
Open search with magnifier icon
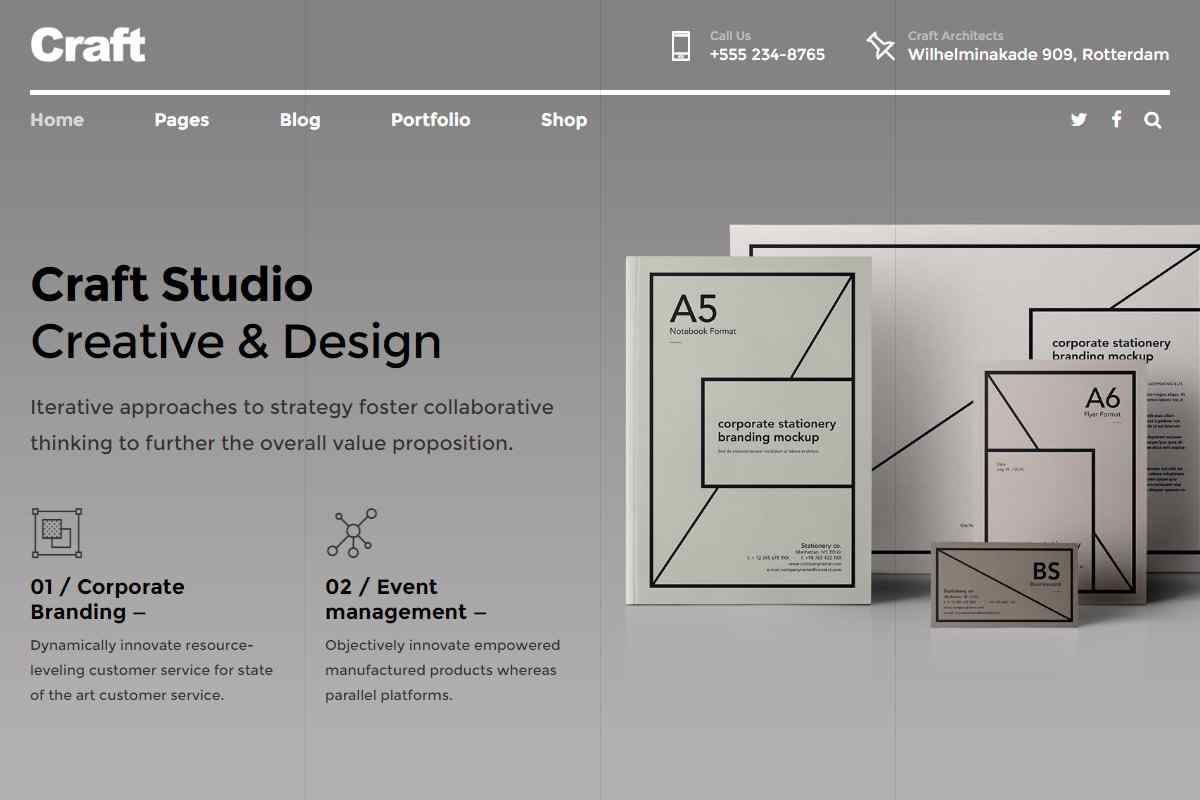1153,120
